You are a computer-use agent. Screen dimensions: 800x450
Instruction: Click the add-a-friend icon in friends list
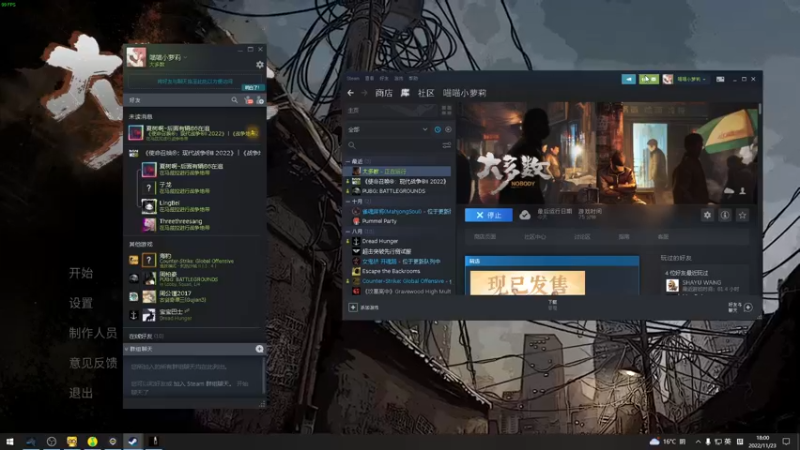click(x=260, y=101)
